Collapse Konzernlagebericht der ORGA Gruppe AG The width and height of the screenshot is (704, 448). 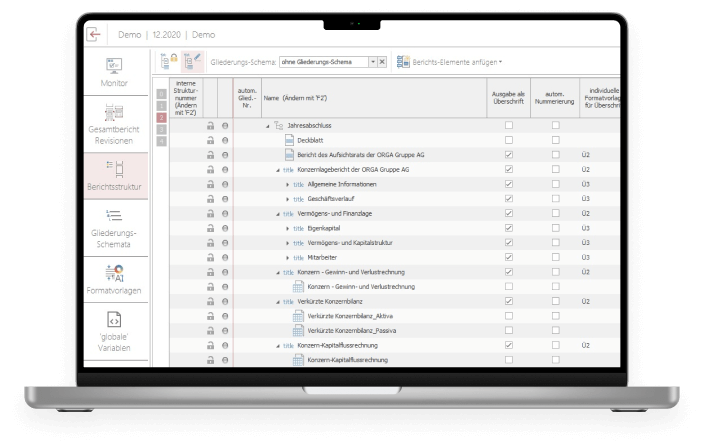[x=277, y=170]
